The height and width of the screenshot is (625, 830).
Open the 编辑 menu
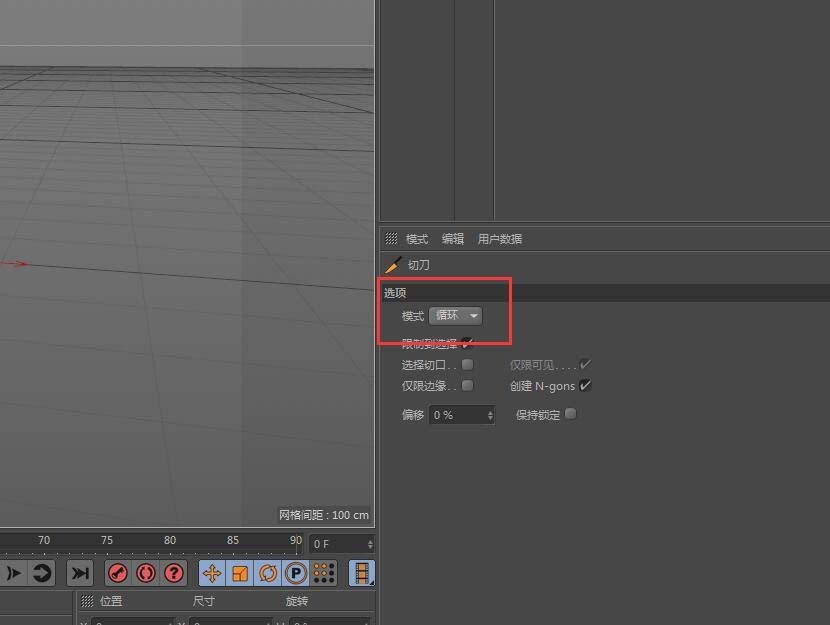tap(452, 238)
